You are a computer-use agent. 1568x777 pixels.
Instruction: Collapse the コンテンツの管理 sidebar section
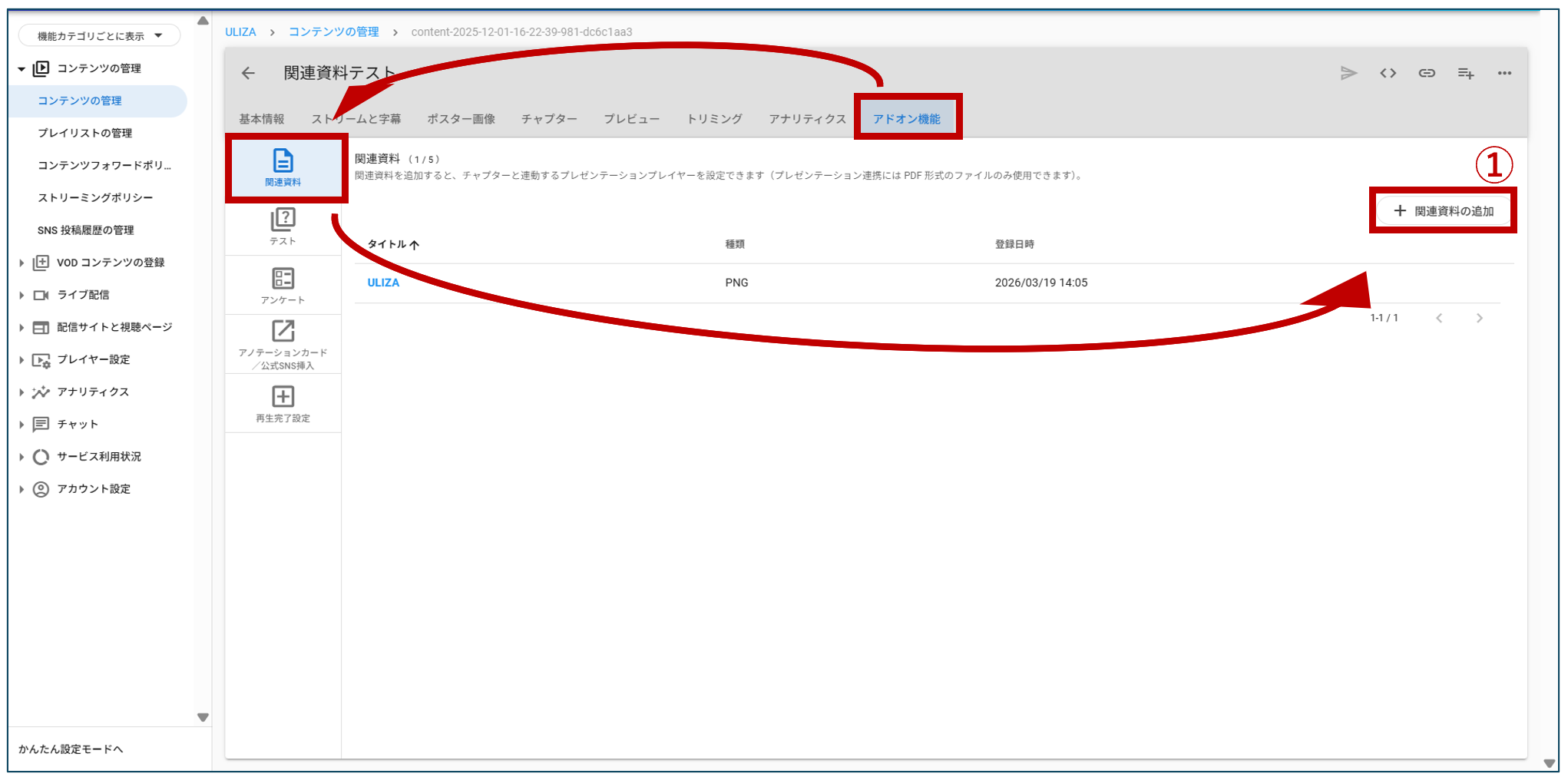(x=22, y=69)
